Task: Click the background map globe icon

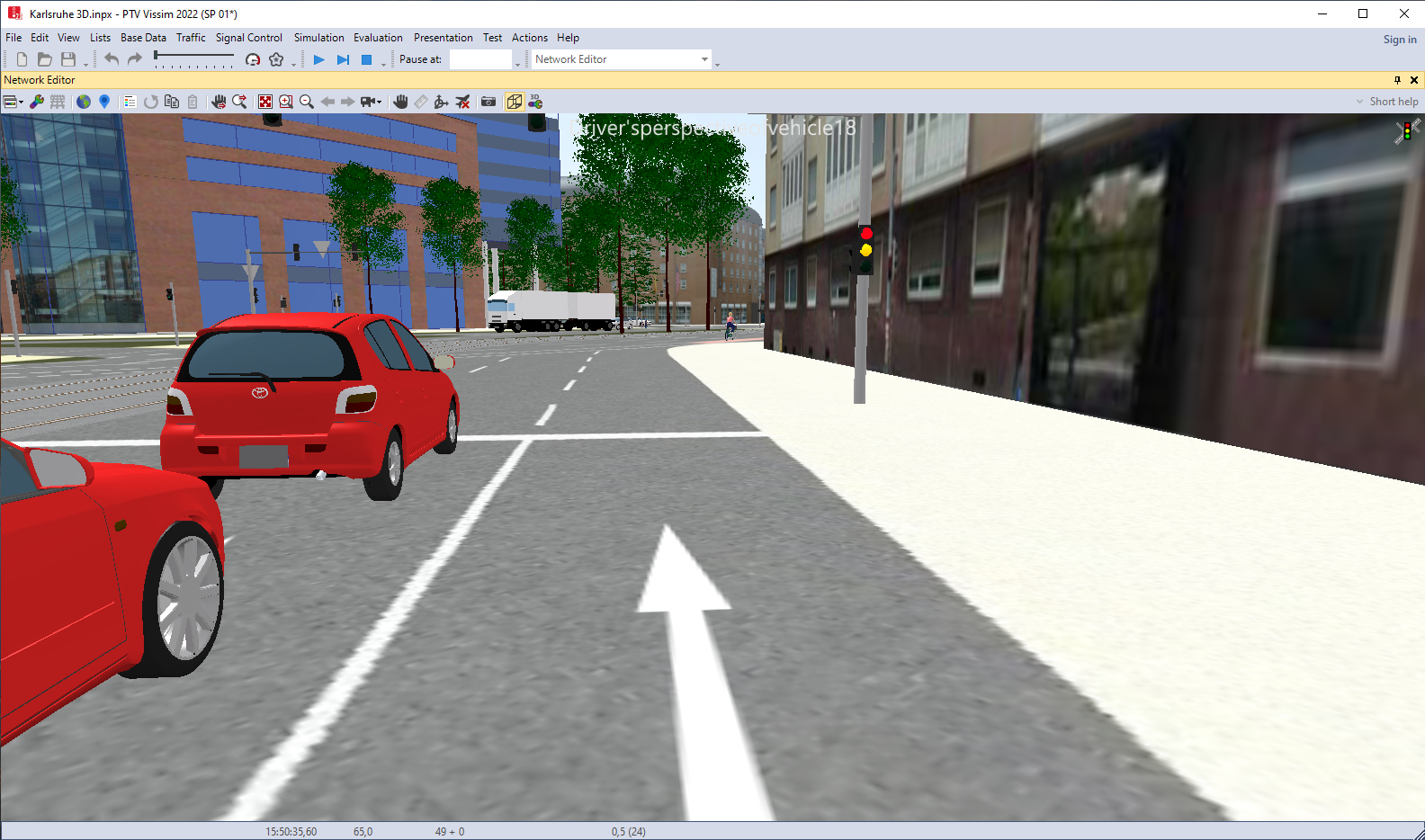Action: click(x=84, y=102)
